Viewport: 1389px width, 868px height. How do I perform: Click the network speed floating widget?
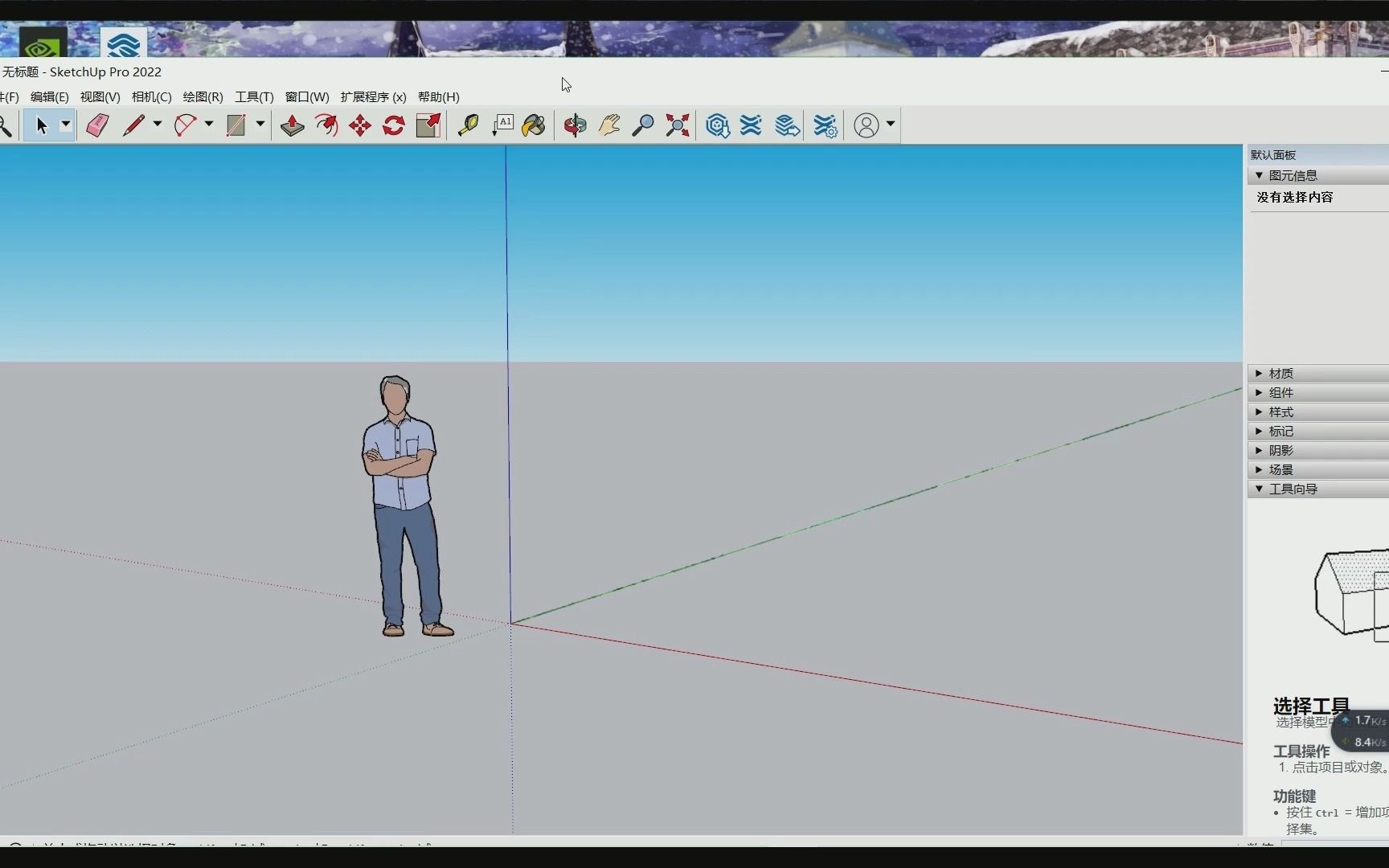point(1360,731)
